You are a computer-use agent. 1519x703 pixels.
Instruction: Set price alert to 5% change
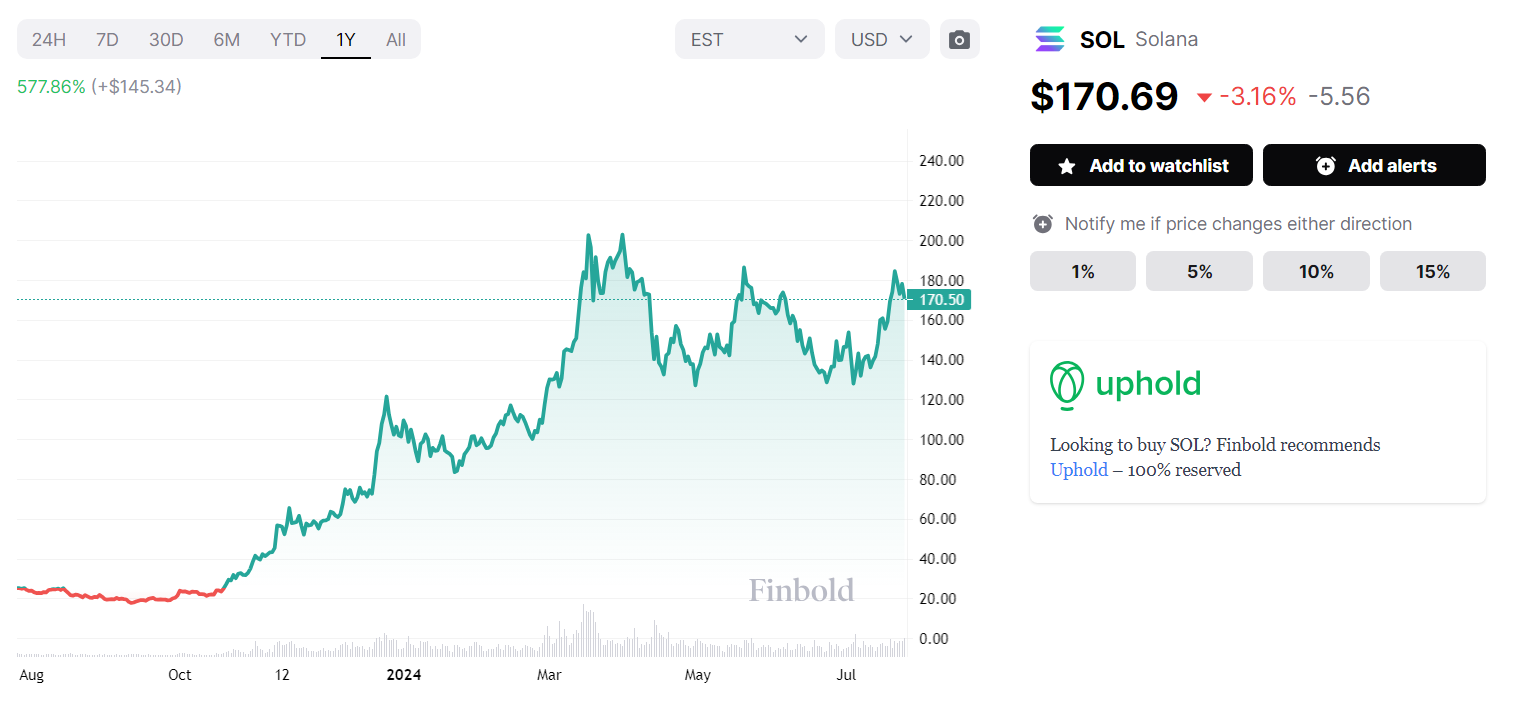click(1199, 271)
